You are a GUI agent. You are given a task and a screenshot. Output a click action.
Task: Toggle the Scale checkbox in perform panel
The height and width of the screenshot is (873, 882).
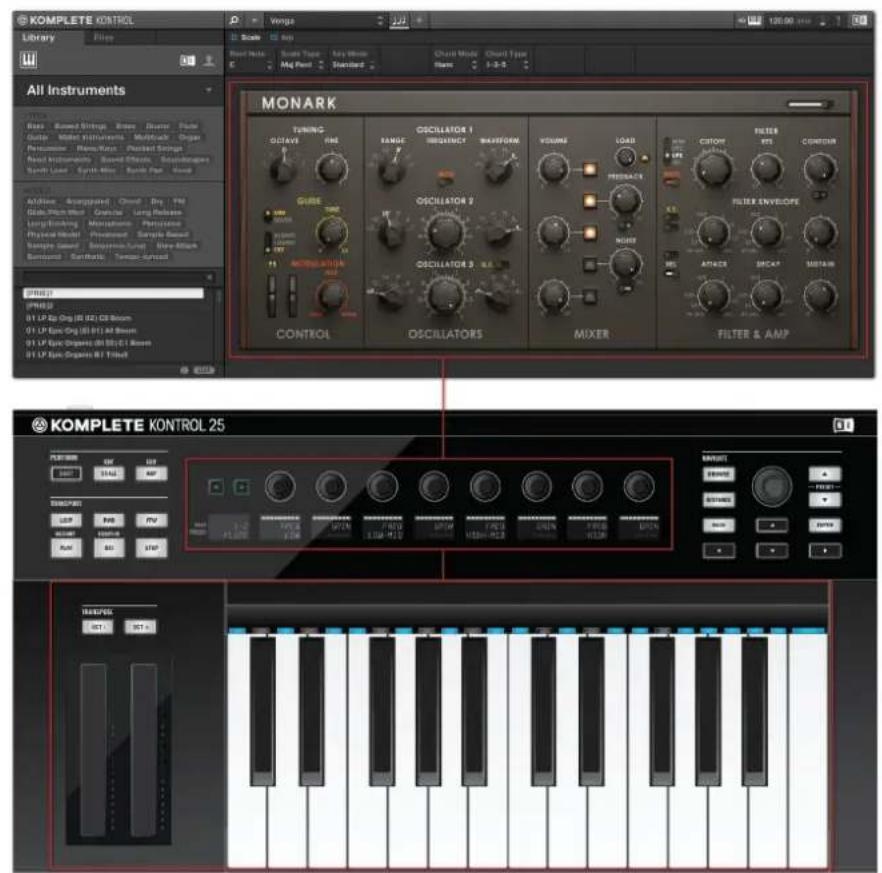234,38
